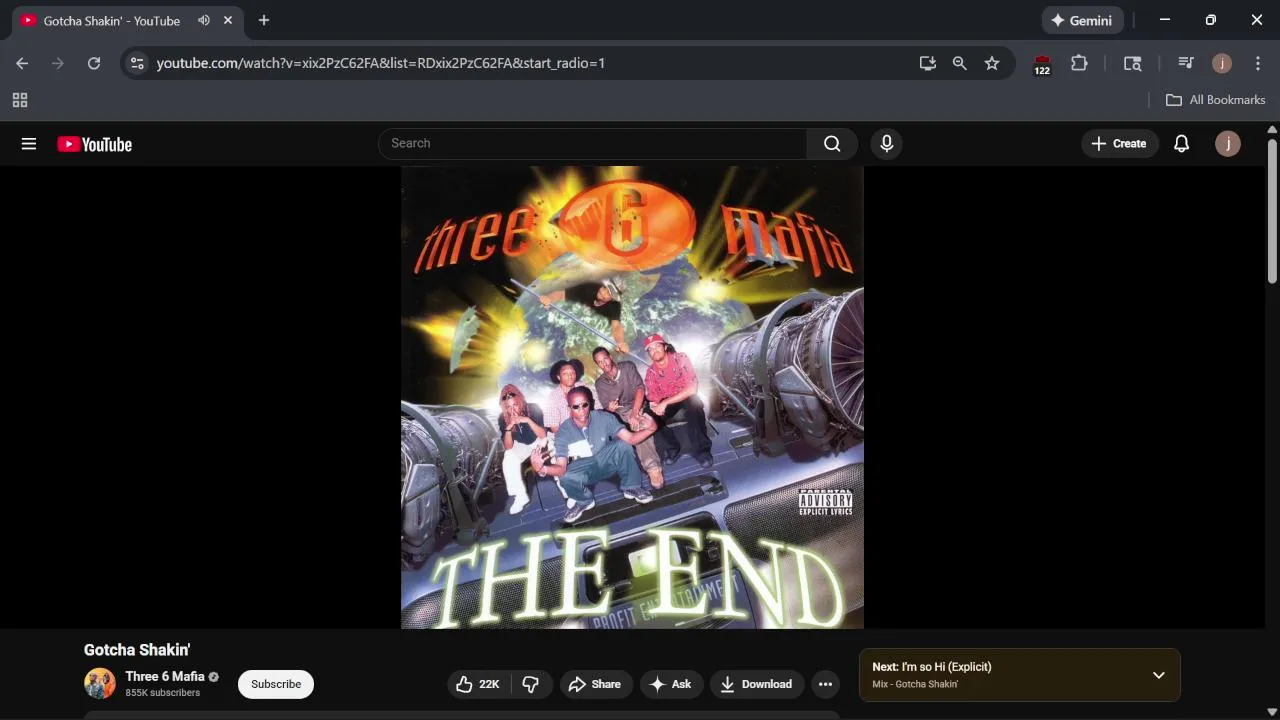
Task: Go back in browser history
Action: pyautogui.click(x=22, y=63)
